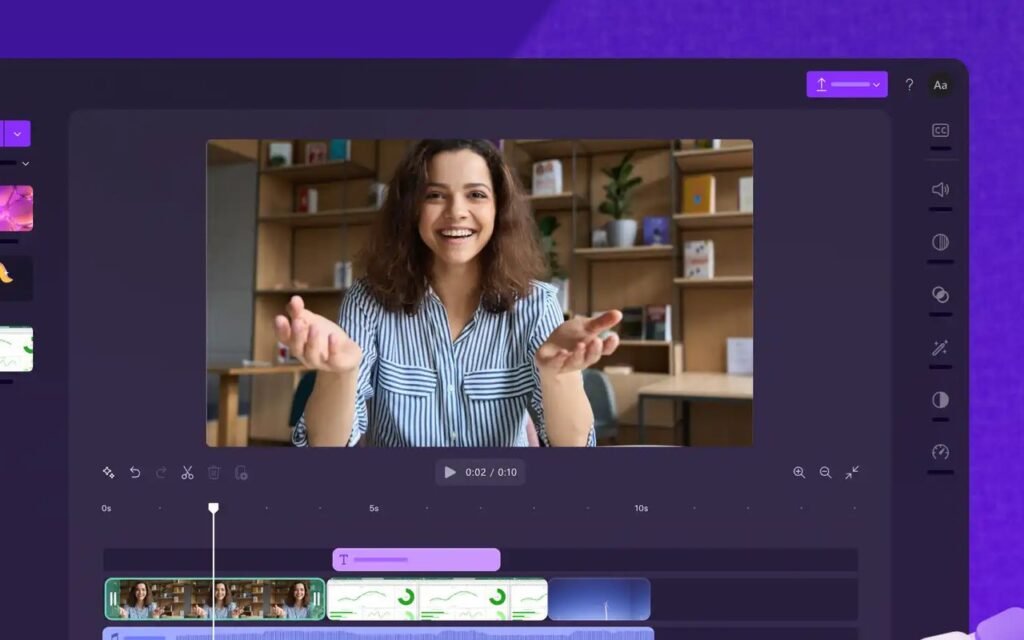Viewport: 1024px width, 640px height.
Task: Select the chart dashboard media thumbnail
Action: (16, 349)
